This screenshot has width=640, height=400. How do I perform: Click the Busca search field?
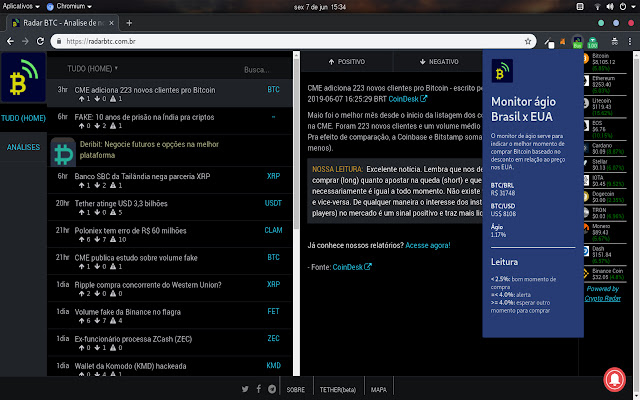tap(257, 70)
